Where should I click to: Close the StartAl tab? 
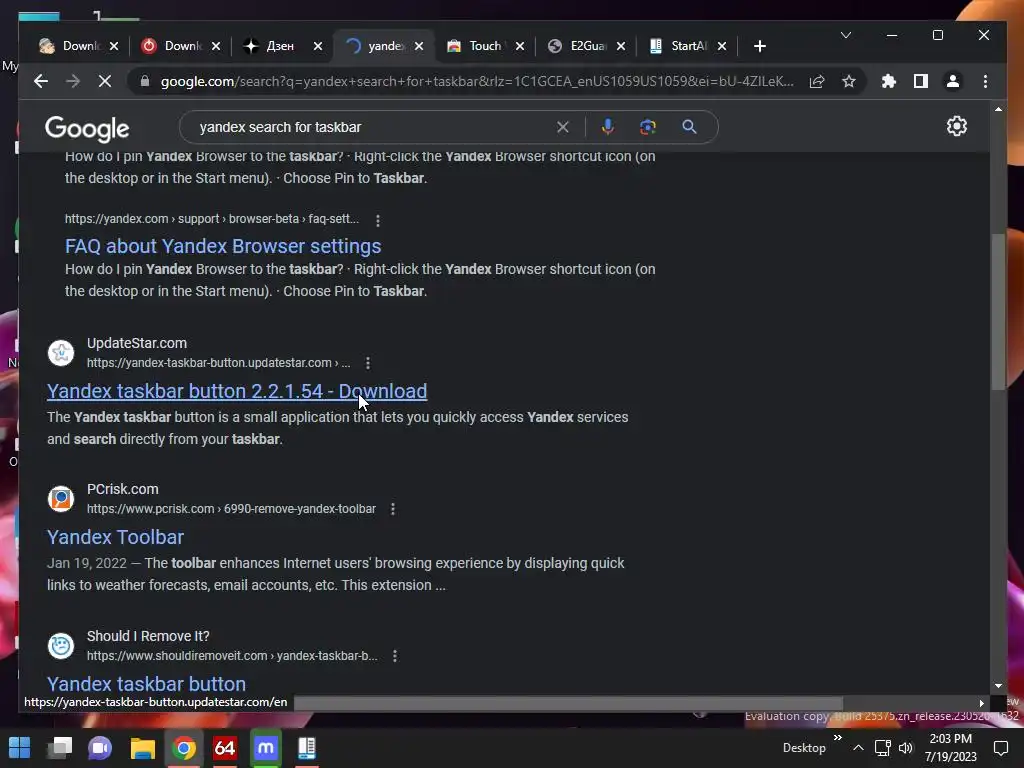pos(722,46)
